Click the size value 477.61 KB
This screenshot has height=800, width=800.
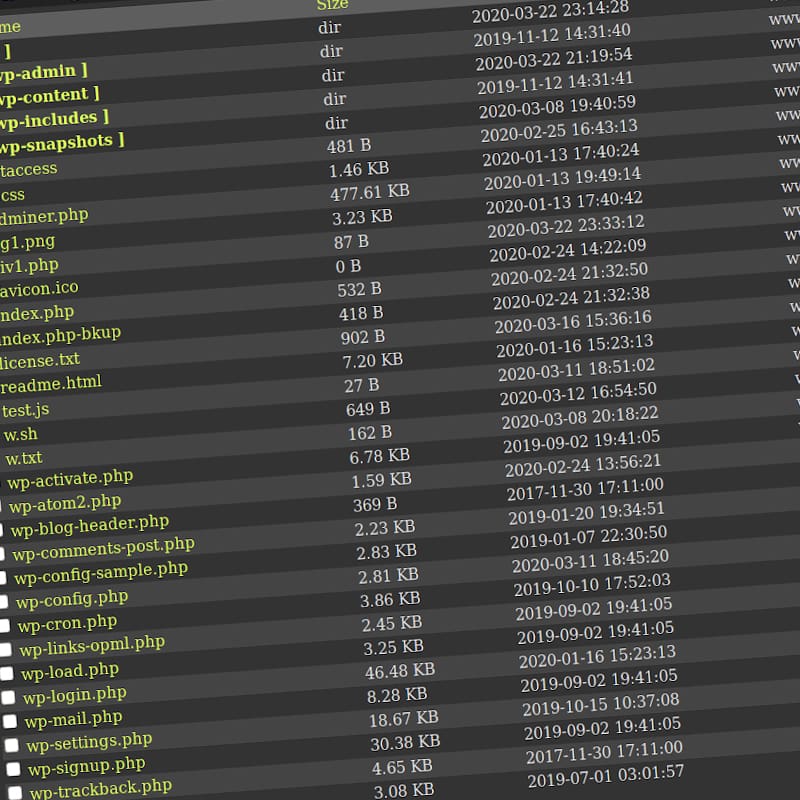click(x=370, y=192)
